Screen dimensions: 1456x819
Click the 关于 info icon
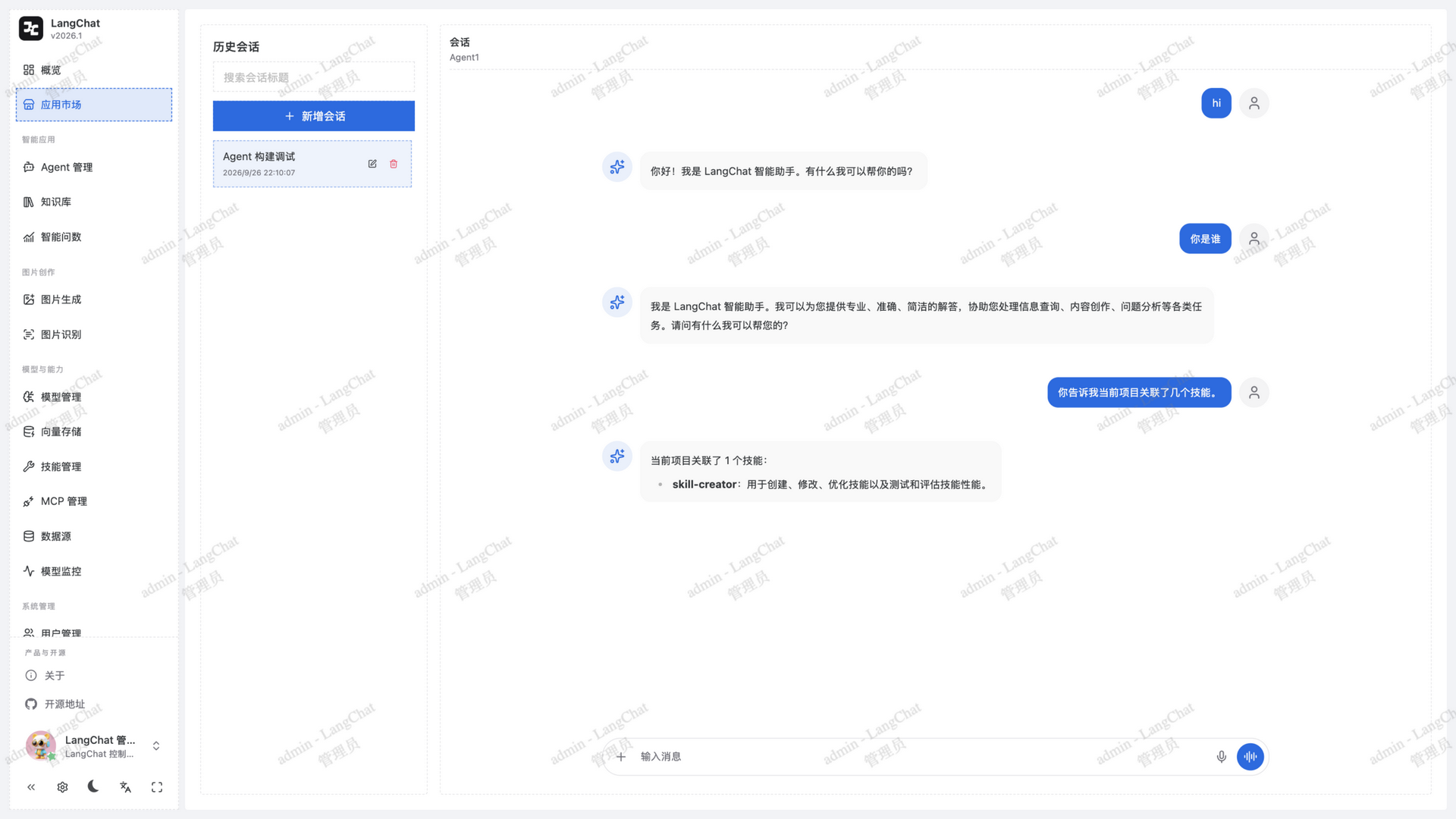coord(31,676)
